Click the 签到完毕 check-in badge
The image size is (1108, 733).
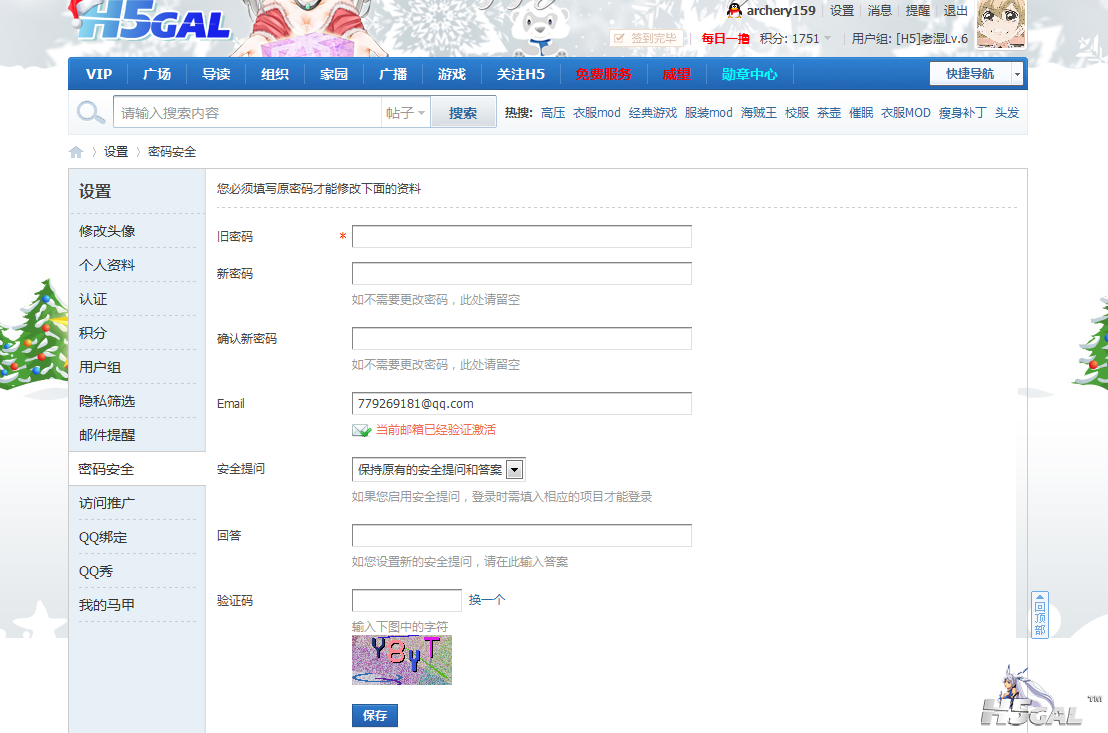647,38
